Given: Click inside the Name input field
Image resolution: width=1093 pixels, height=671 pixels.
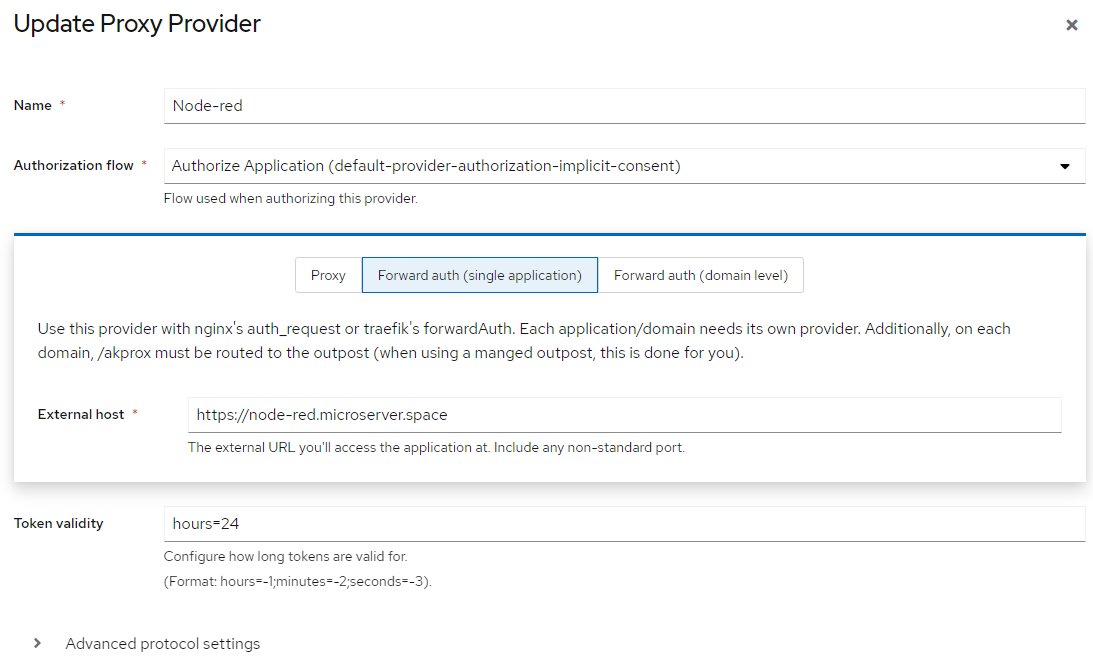Looking at the screenshot, I should (x=625, y=106).
